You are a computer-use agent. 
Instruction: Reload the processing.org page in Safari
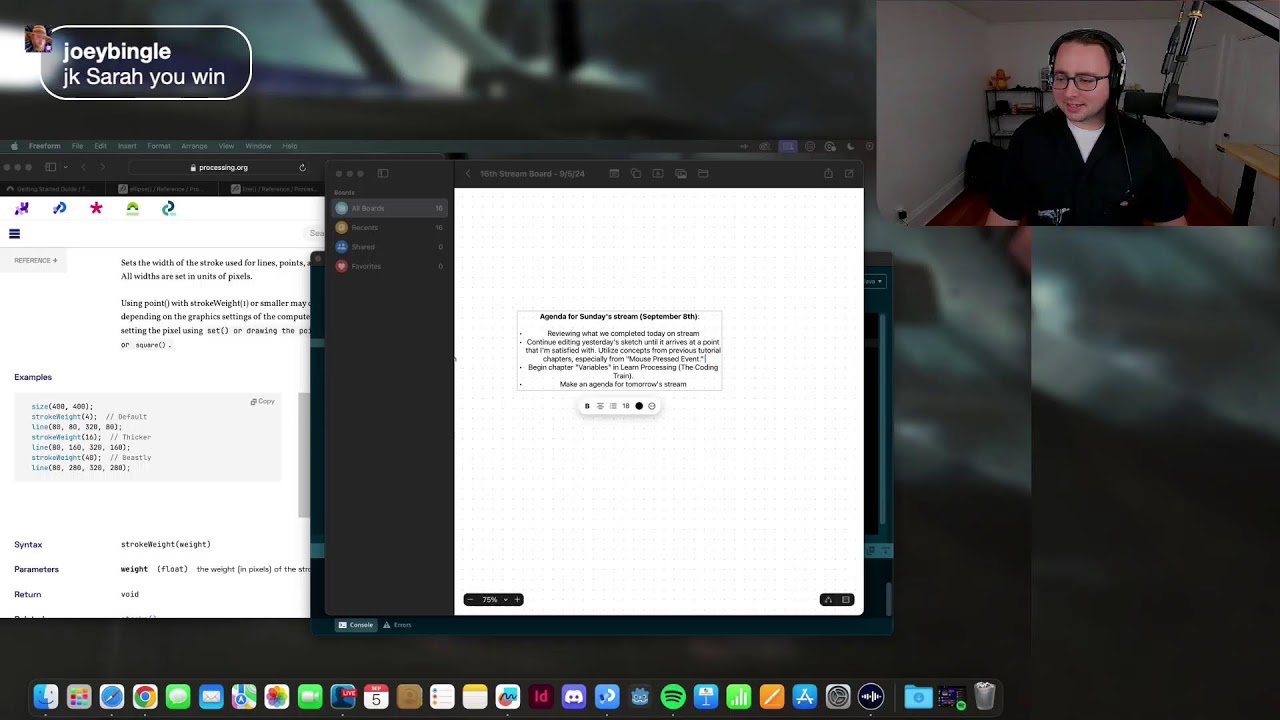[x=302, y=168]
